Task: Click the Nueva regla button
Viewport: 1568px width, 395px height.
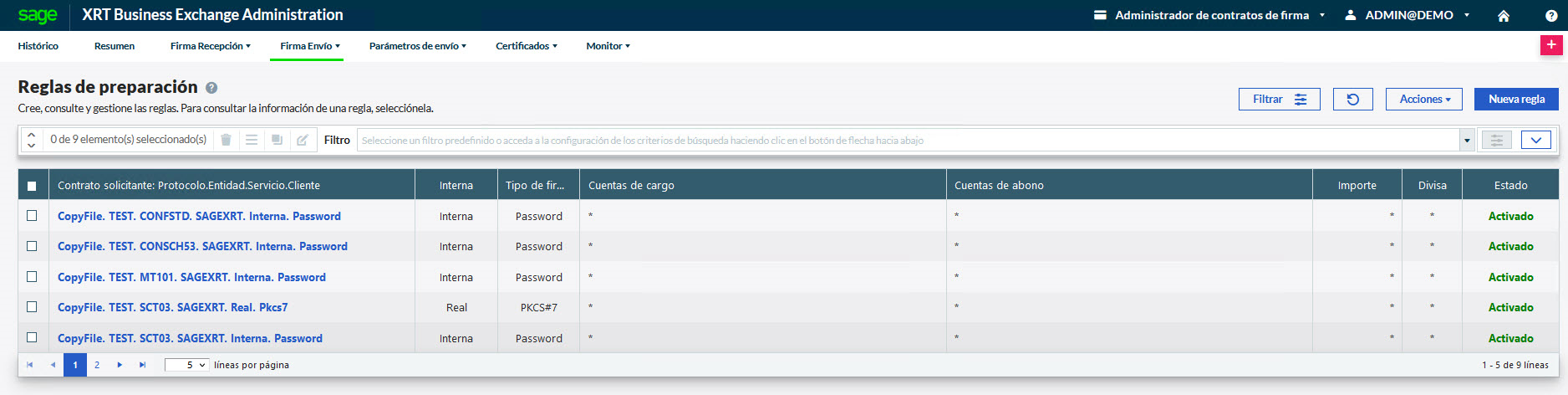Action: [x=1515, y=100]
